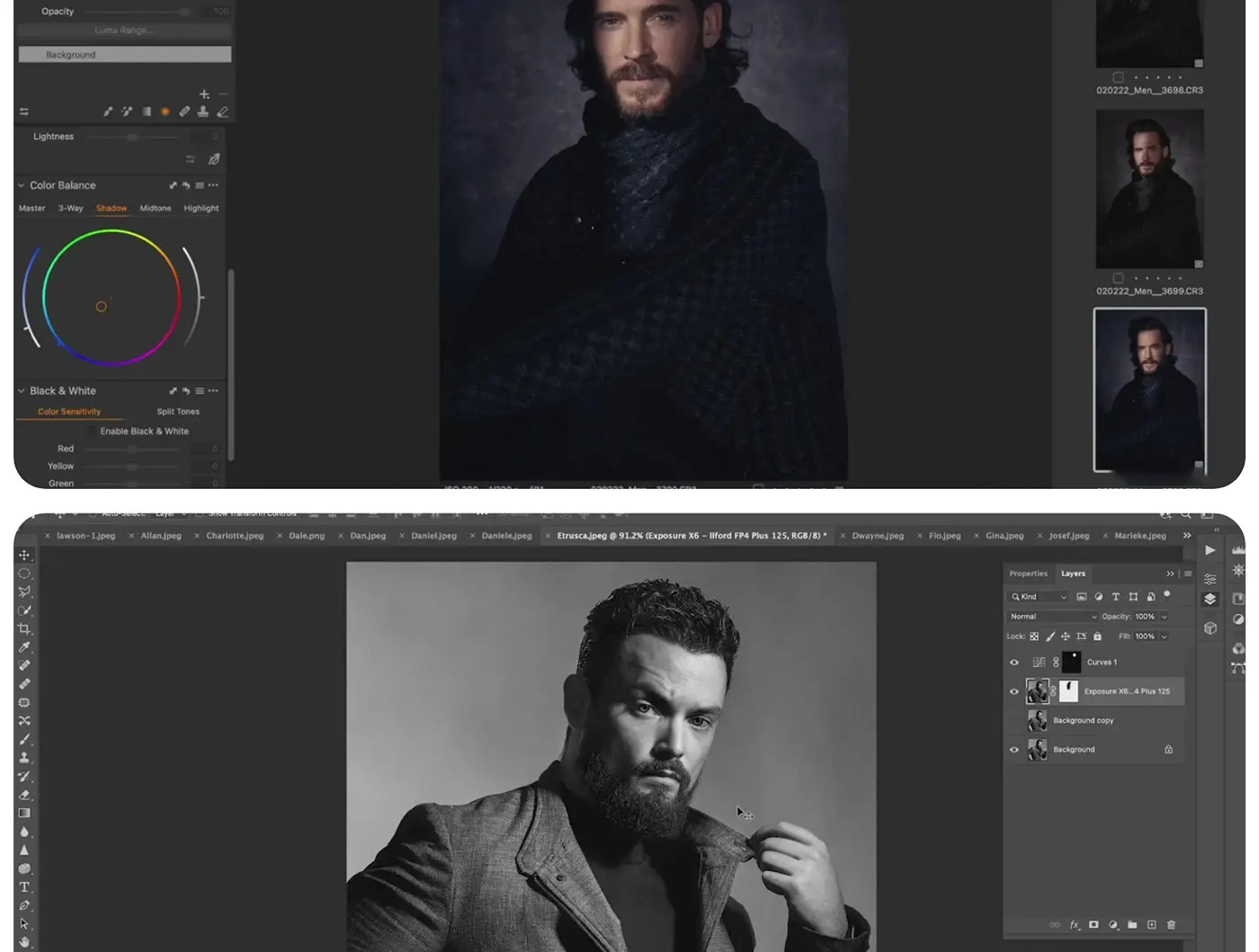Create new layer with the plus icon
Viewport: 1259px width, 952px height.
click(x=1151, y=925)
